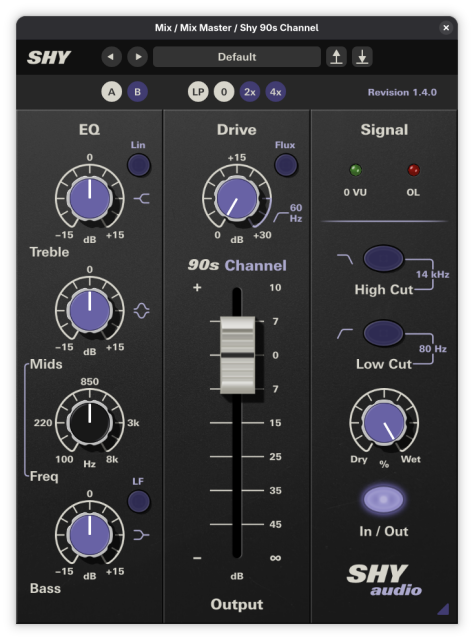Click the 60 Hz drive filter icon
The image size is (474, 640).
coord(281,217)
